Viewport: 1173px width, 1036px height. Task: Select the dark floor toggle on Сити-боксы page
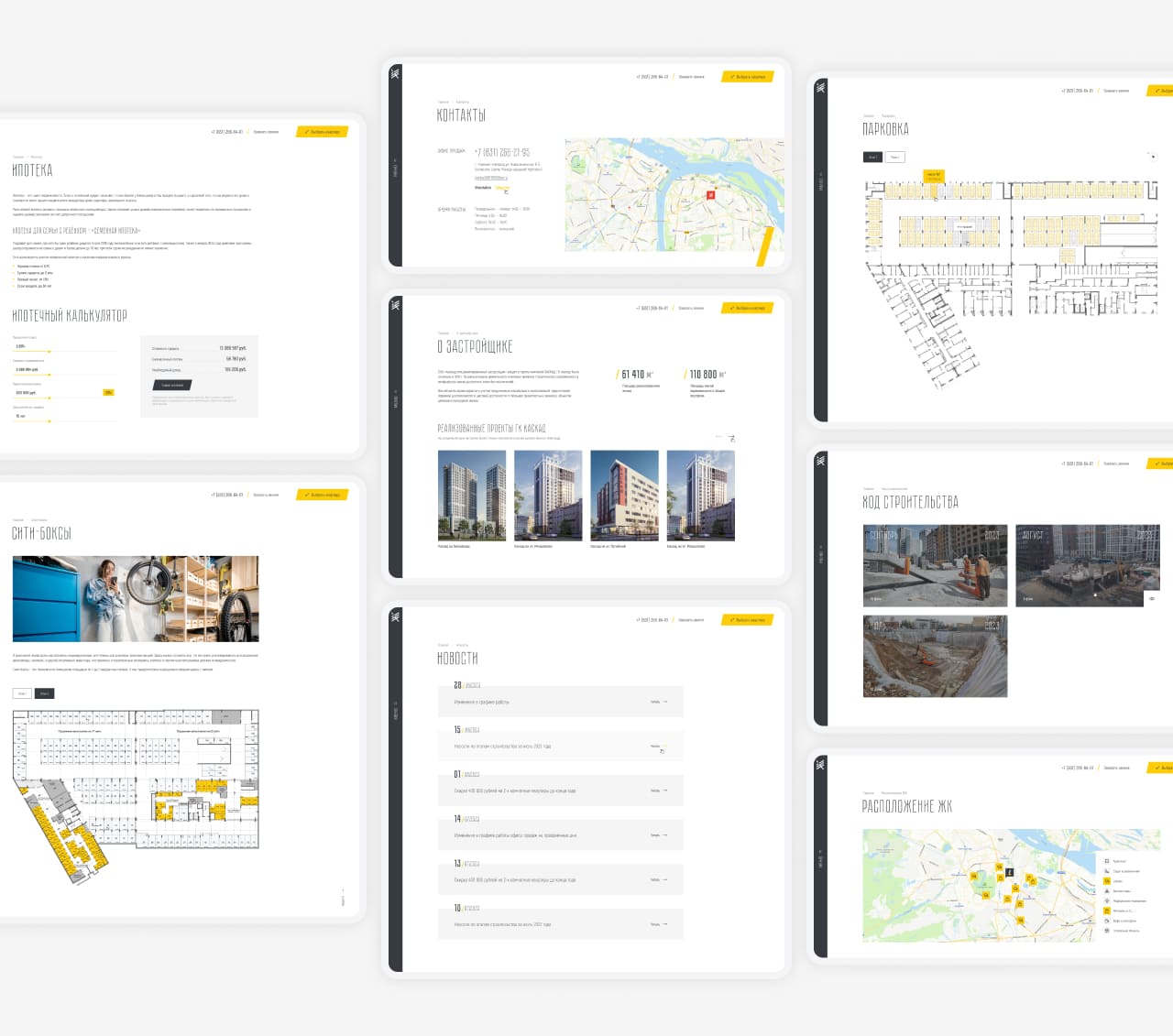(x=44, y=693)
